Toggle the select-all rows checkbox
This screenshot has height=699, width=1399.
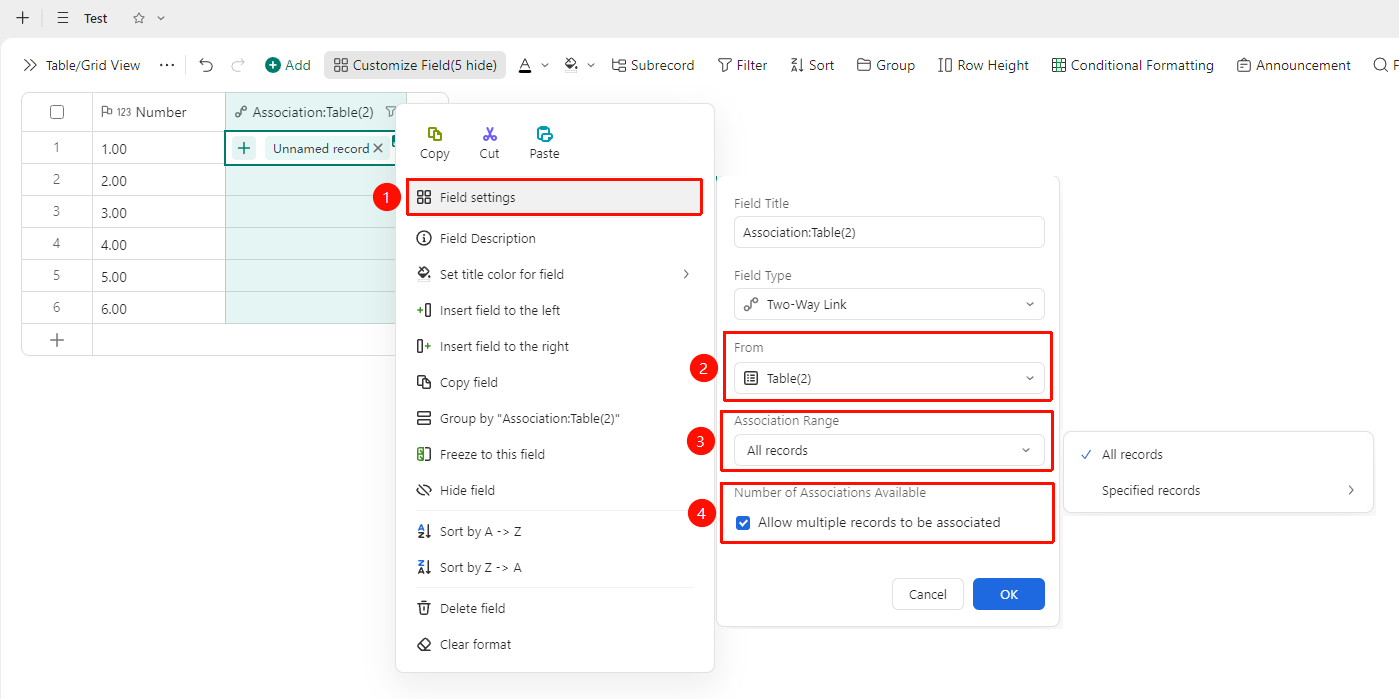pos(57,112)
